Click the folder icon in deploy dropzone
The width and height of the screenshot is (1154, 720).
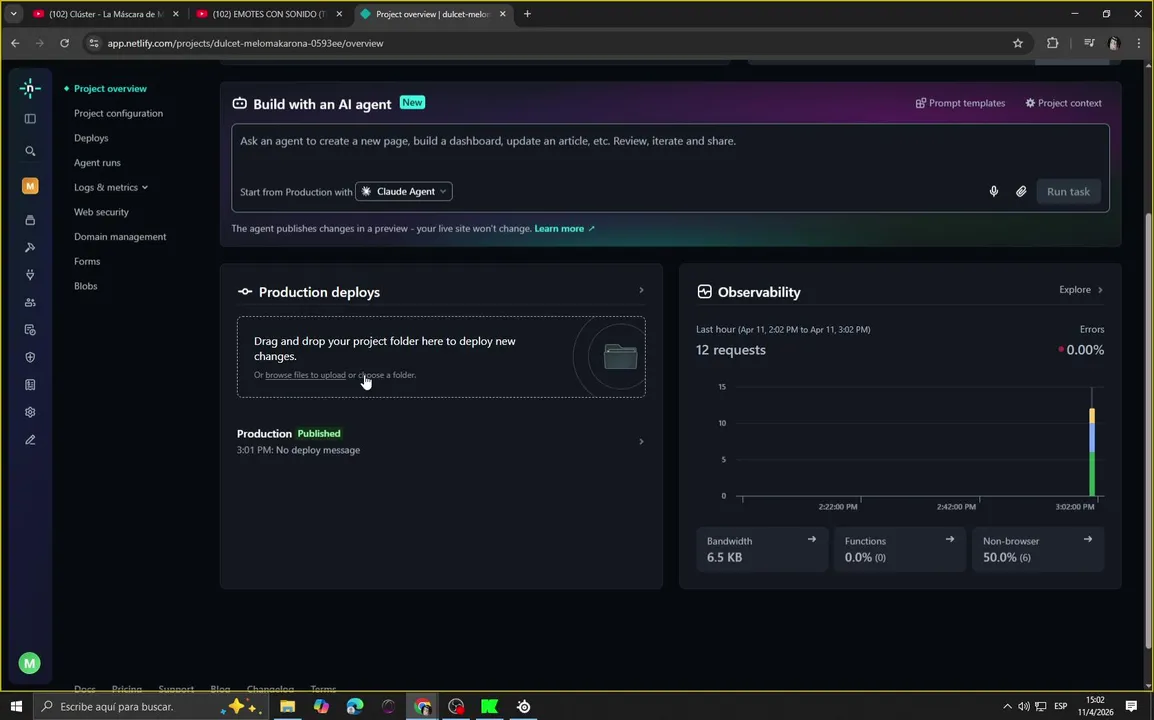coord(620,357)
